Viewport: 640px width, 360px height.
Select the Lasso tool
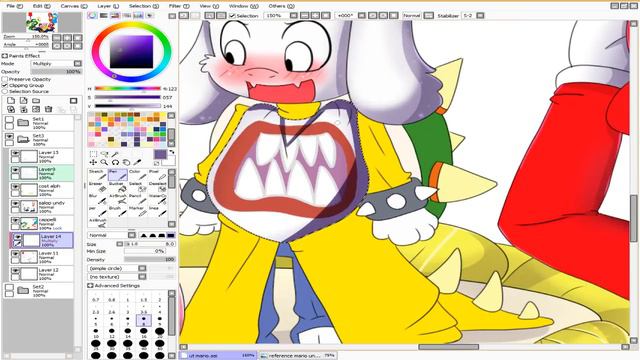click(x=104, y=154)
